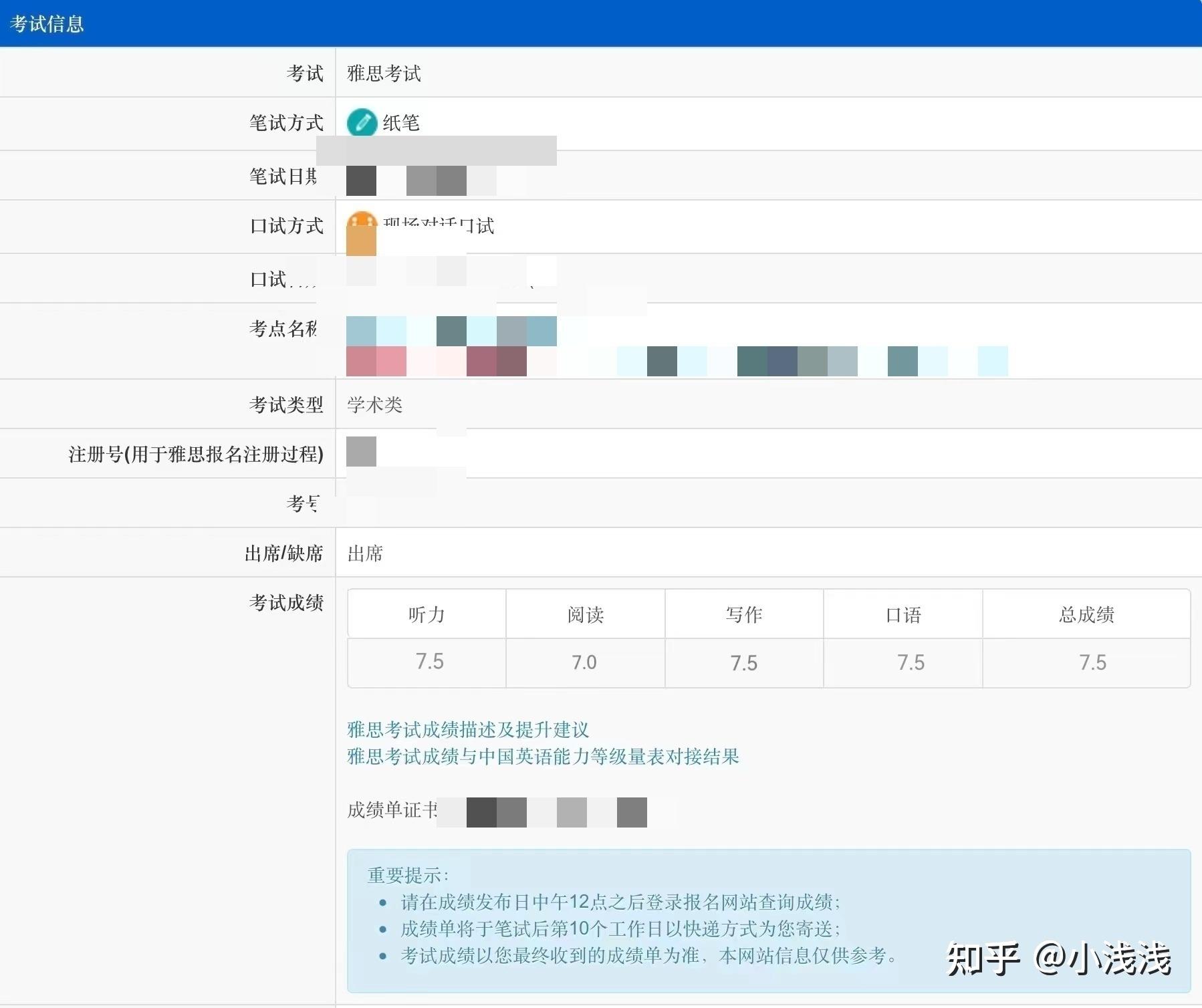Open 雅思考试成绩与中国英语能力等级量表对接结果 link
Screen dimensions: 1202x1008
pos(543,757)
